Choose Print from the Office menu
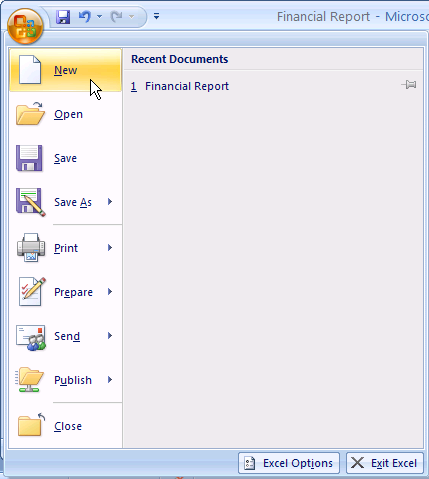 pyautogui.click(x=65, y=248)
